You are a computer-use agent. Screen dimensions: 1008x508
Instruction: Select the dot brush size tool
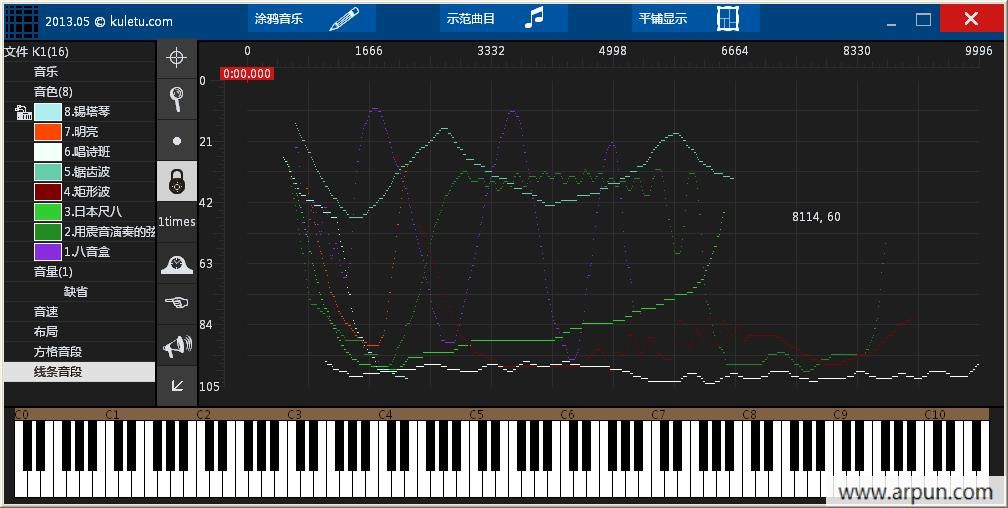[x=177, y=141]
